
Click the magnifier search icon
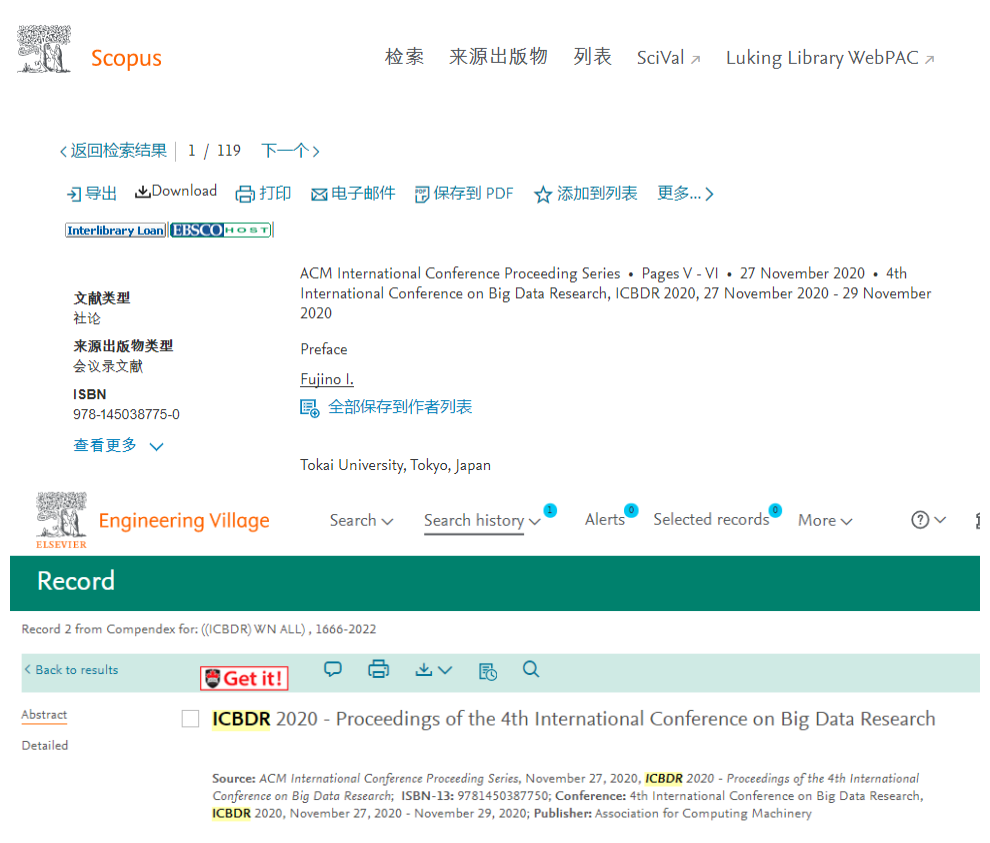531,669
